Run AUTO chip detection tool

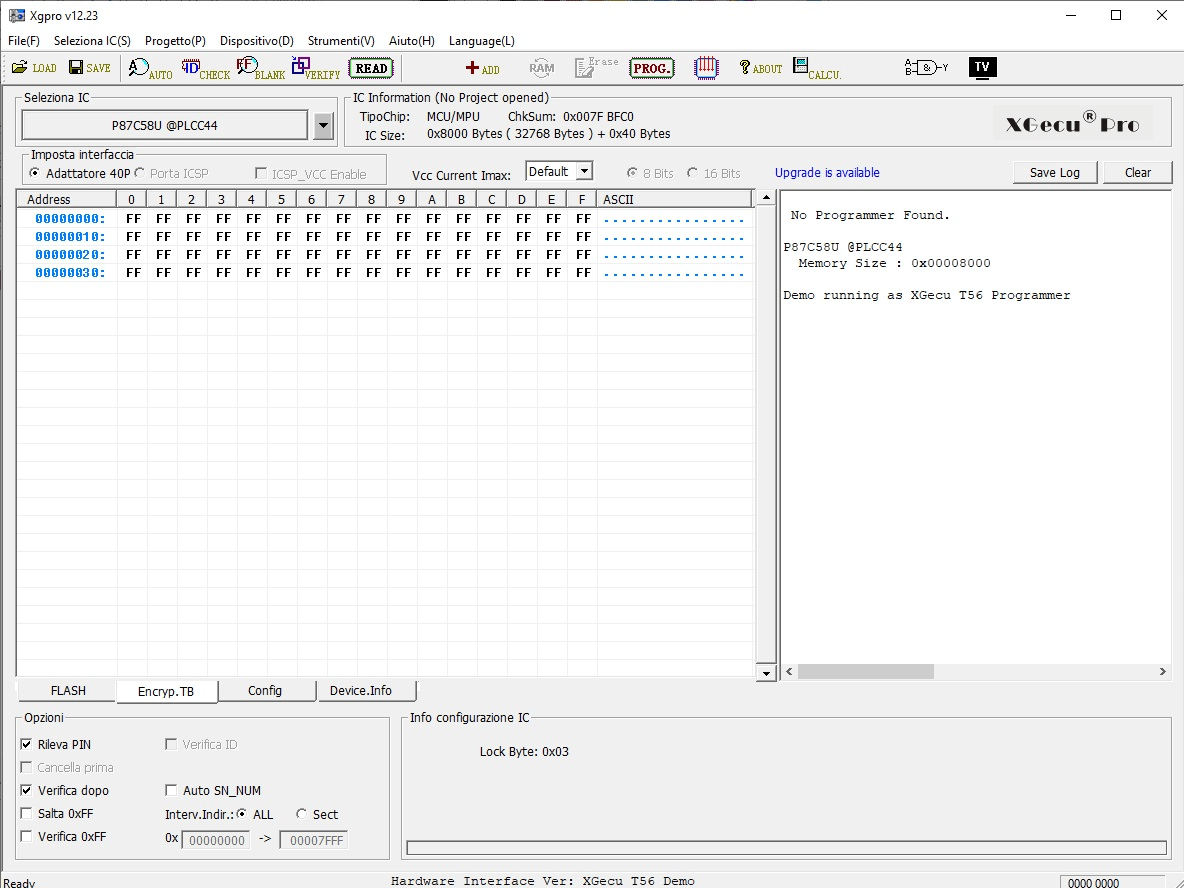(150, 69)
